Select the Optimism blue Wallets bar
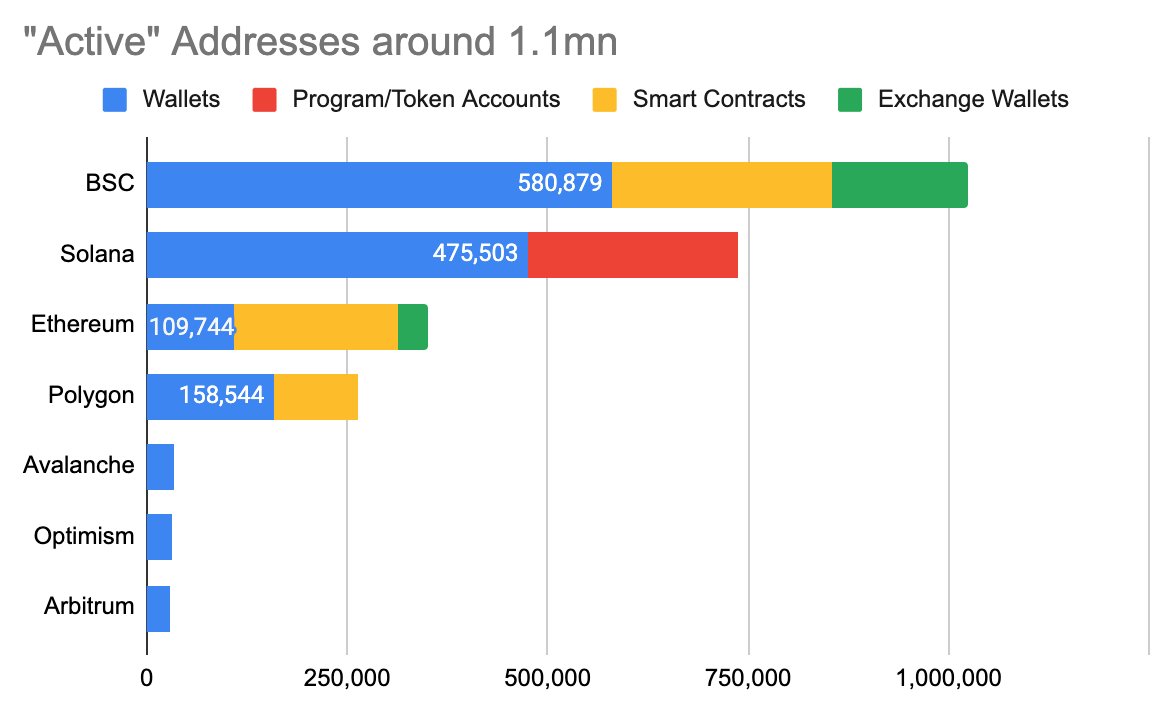1162x710 pixels. (159, 537)
